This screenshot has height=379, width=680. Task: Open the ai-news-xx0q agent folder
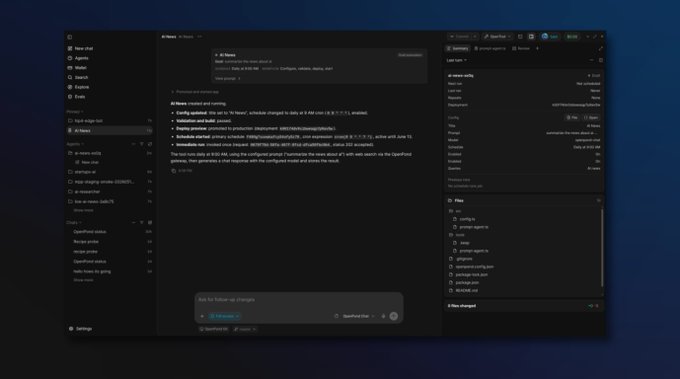pyautogui.click(x=110, y=153)
